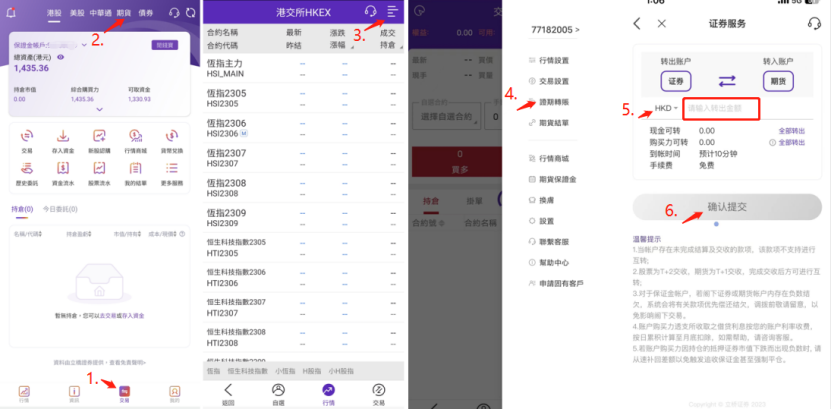831x409 pixels.
Task: Switch to the 債券 tab
Action: pyautogui.click(x=146, y=13)
